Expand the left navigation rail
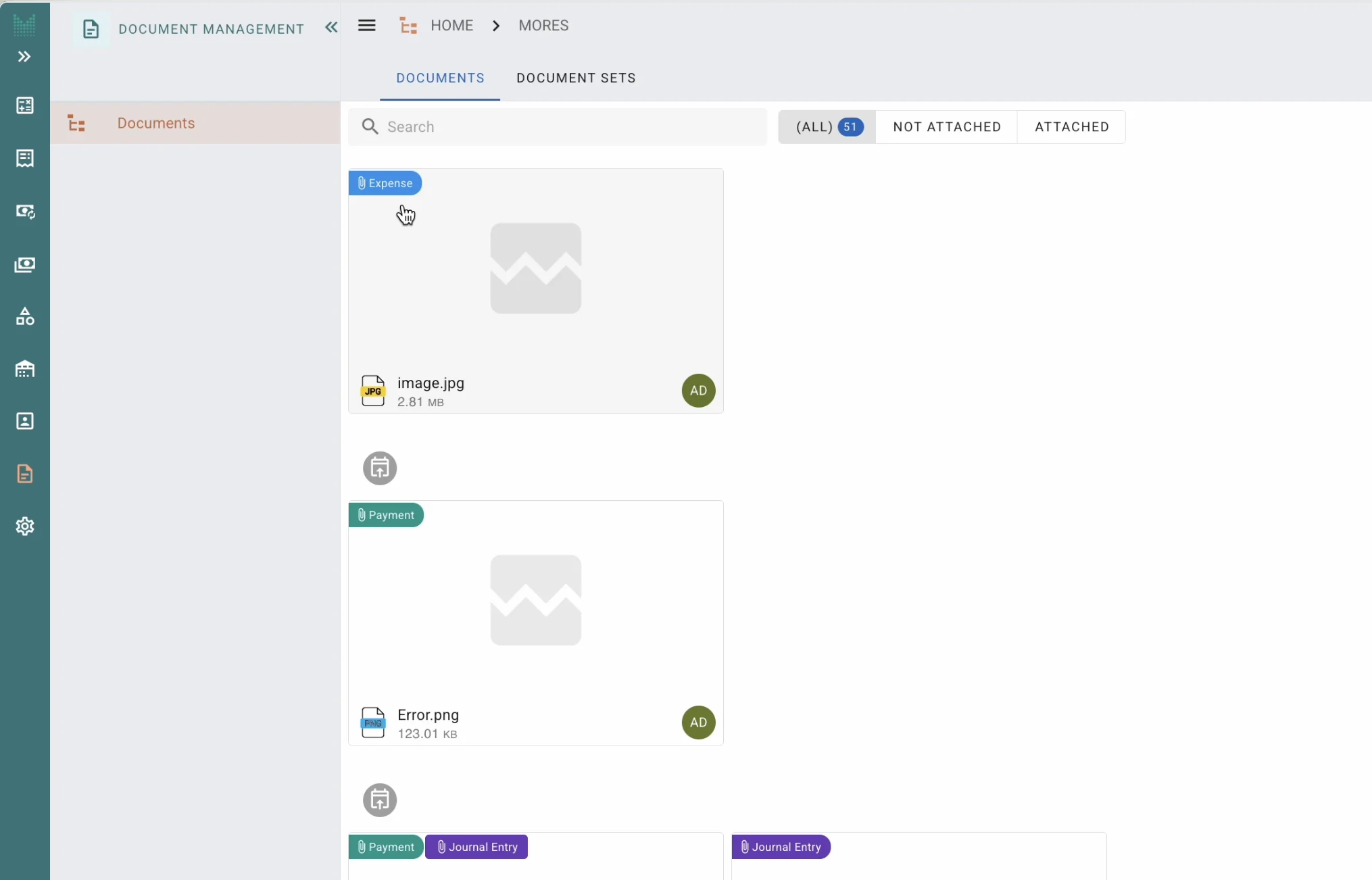1372x880 pixels. pos(24,57)
